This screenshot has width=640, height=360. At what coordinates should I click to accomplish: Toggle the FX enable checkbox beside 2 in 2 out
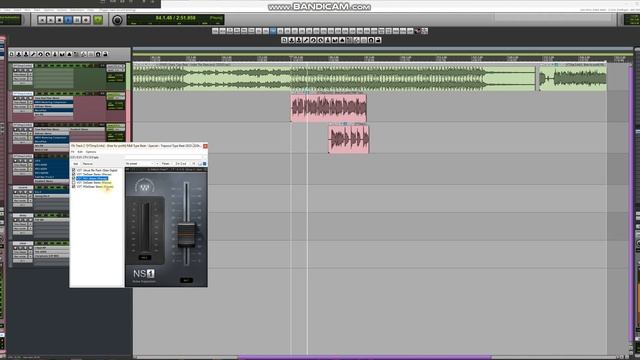coord(204,164)
